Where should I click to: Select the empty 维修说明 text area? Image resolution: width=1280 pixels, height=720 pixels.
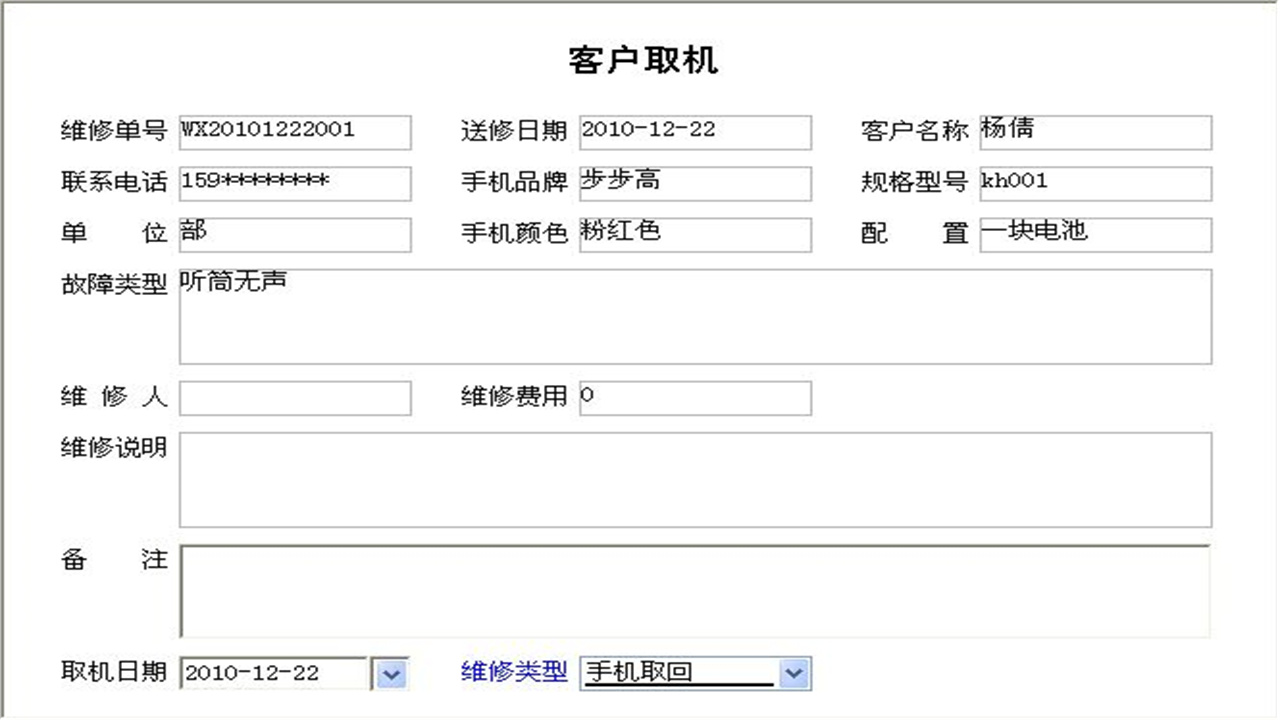tap(694, 478)
